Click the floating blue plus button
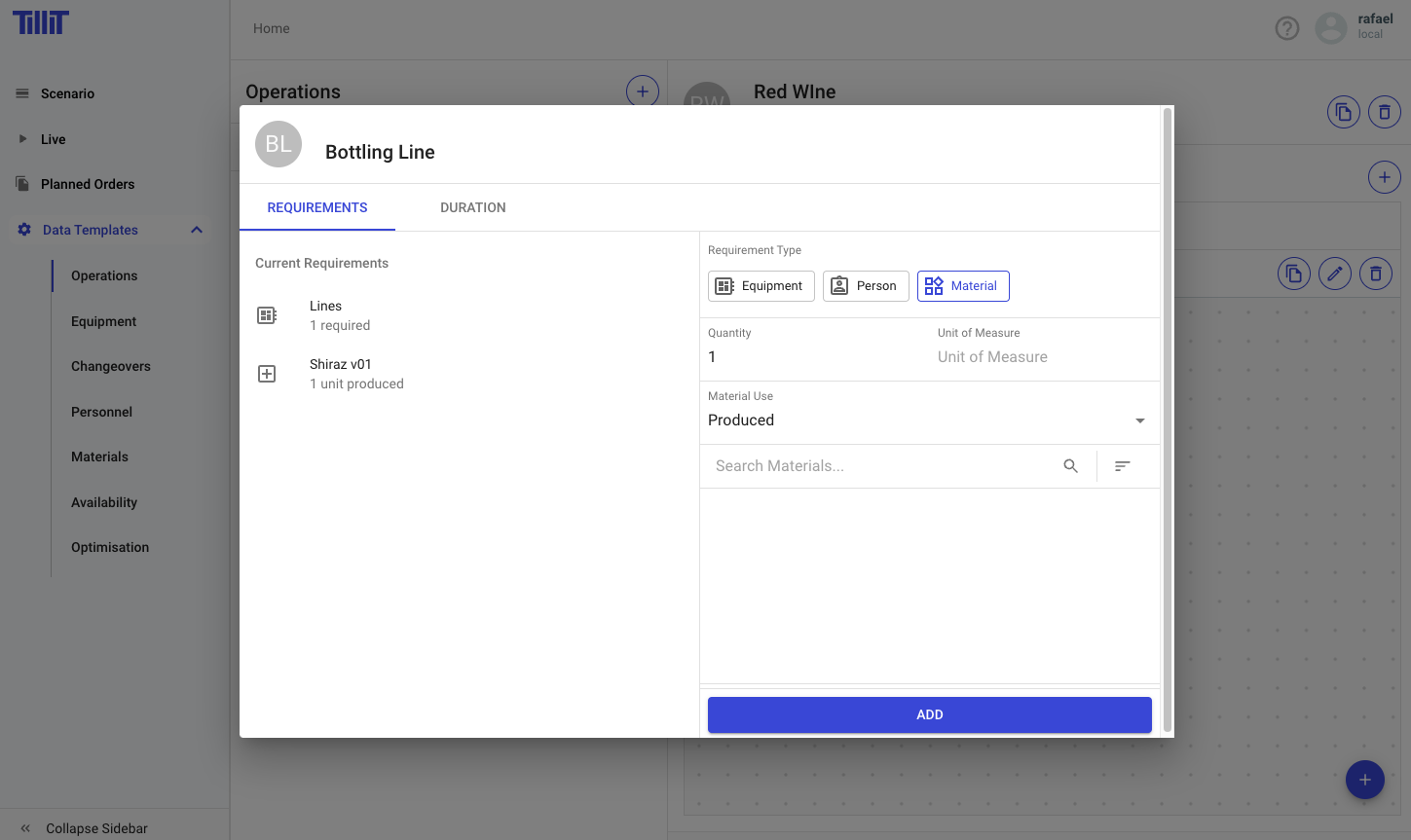1411x840 pixels. pos(1364,780)
